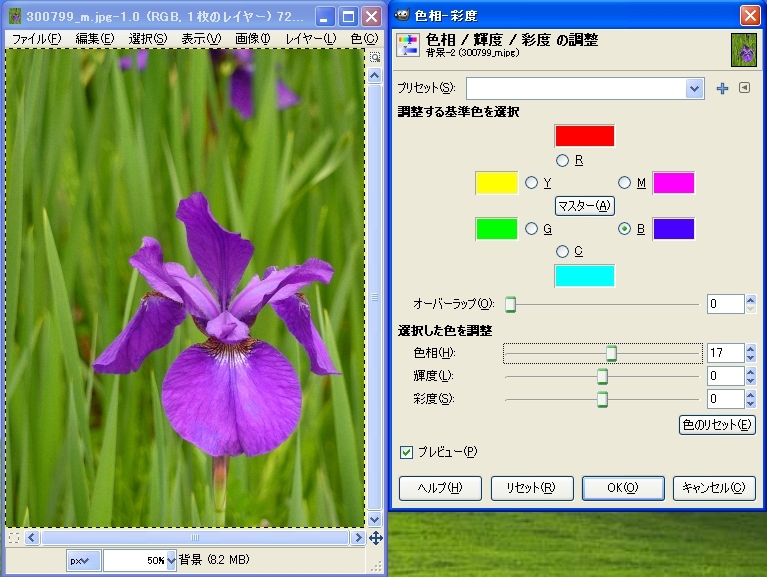Select the R red radio button
The image size is (767, 577).
[x=562, y=160]
